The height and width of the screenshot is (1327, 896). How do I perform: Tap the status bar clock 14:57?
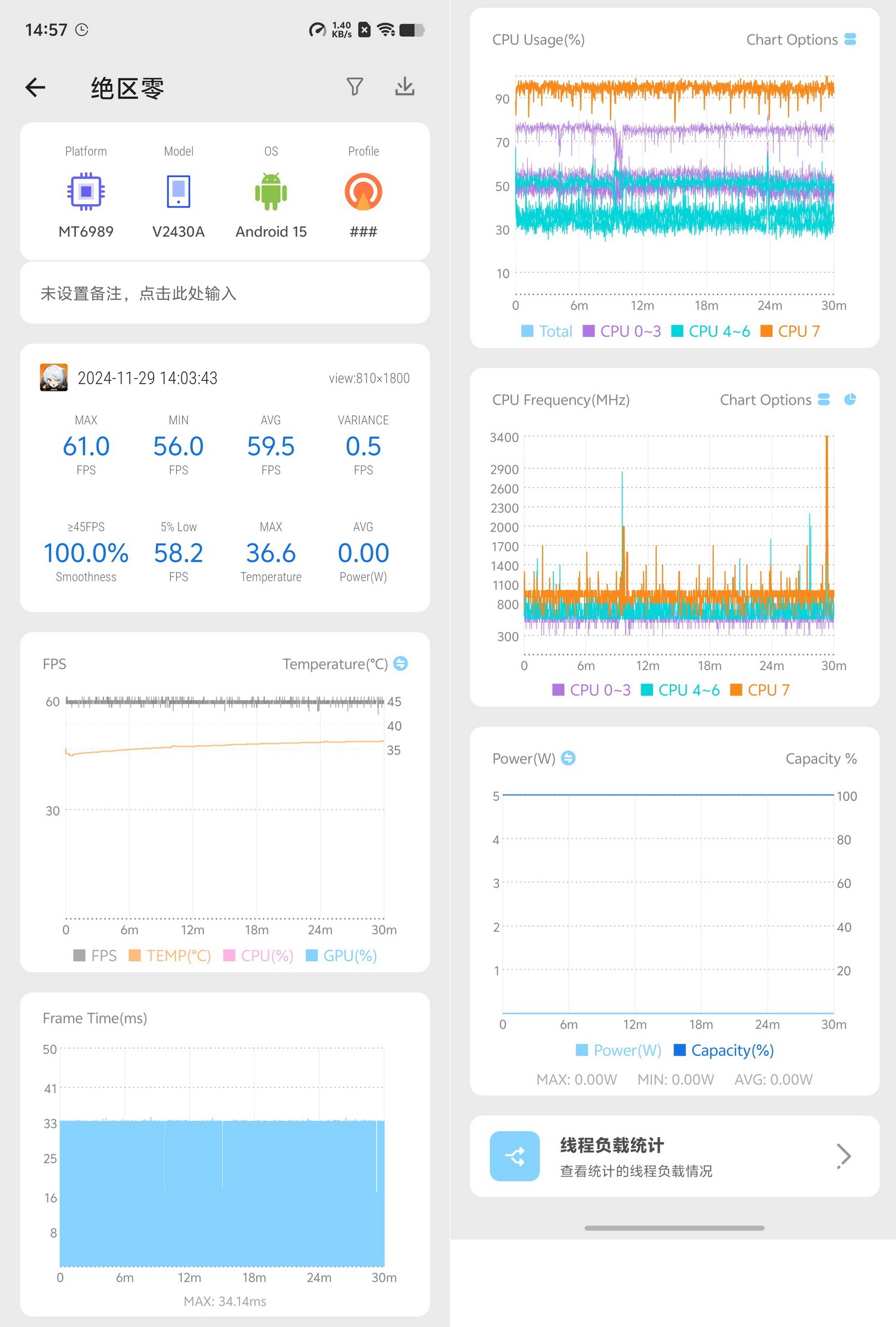pyautogui.click(x=46, y=30)
